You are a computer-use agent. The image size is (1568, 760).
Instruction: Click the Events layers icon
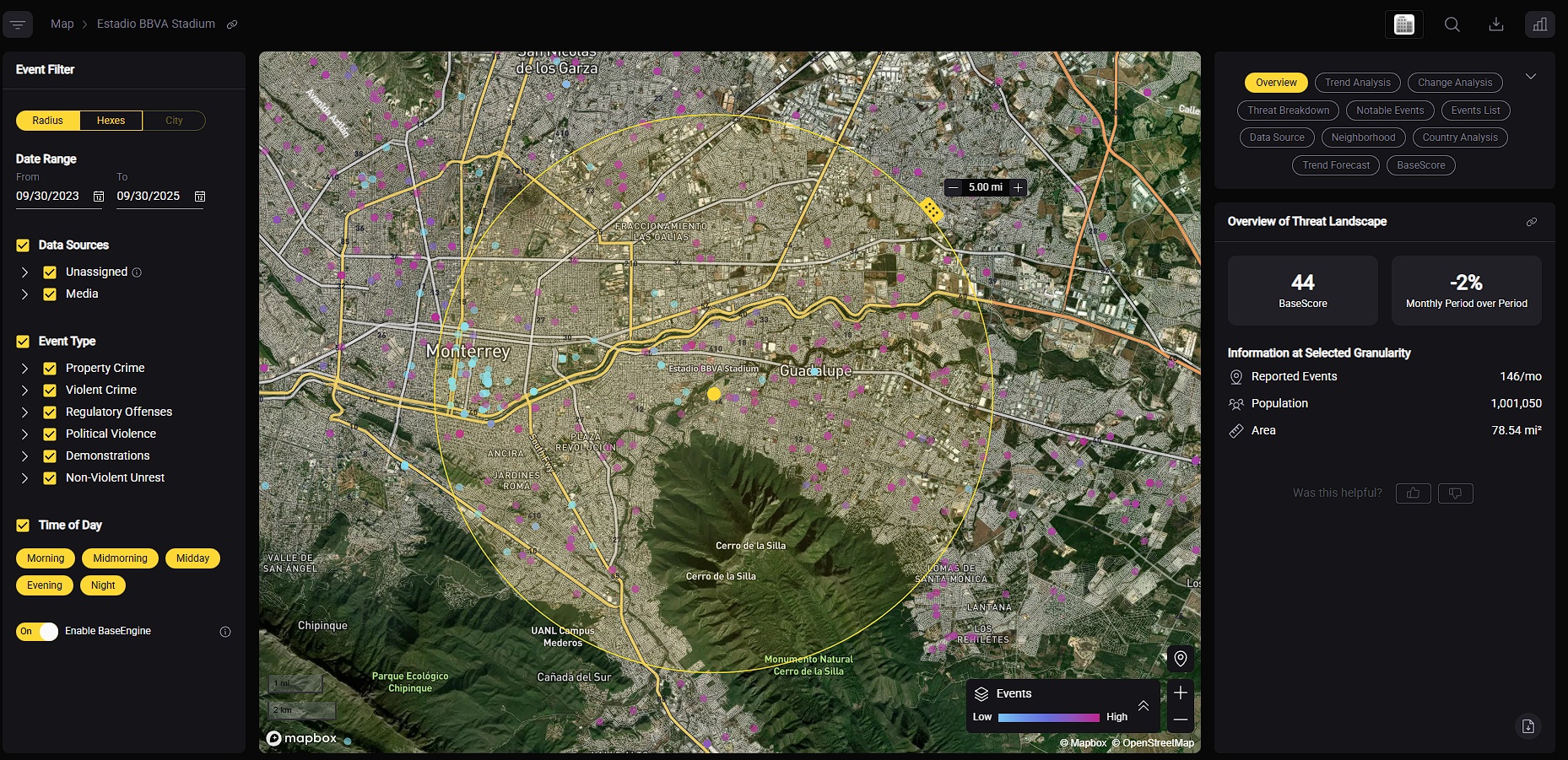pyautogui.click(x=981, y=694)
